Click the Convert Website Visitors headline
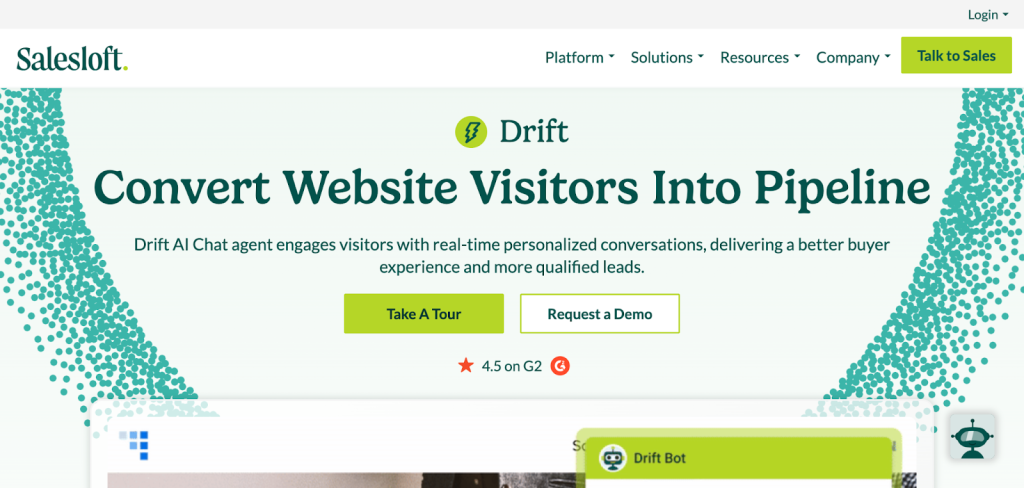This screenshot has width=1024, height=488. (x=512, y=187)
